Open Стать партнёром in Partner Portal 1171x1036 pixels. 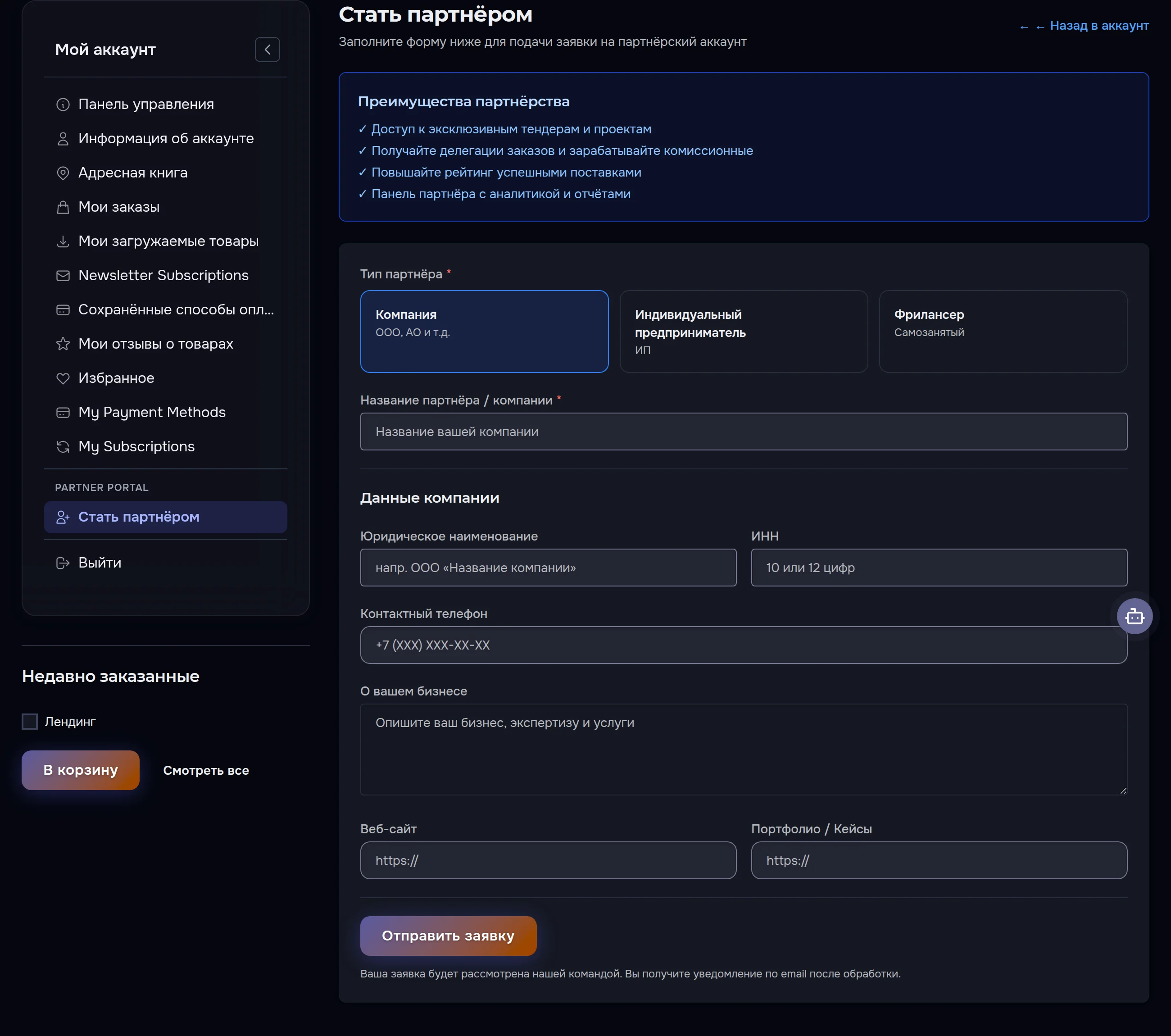click(166, 517)
